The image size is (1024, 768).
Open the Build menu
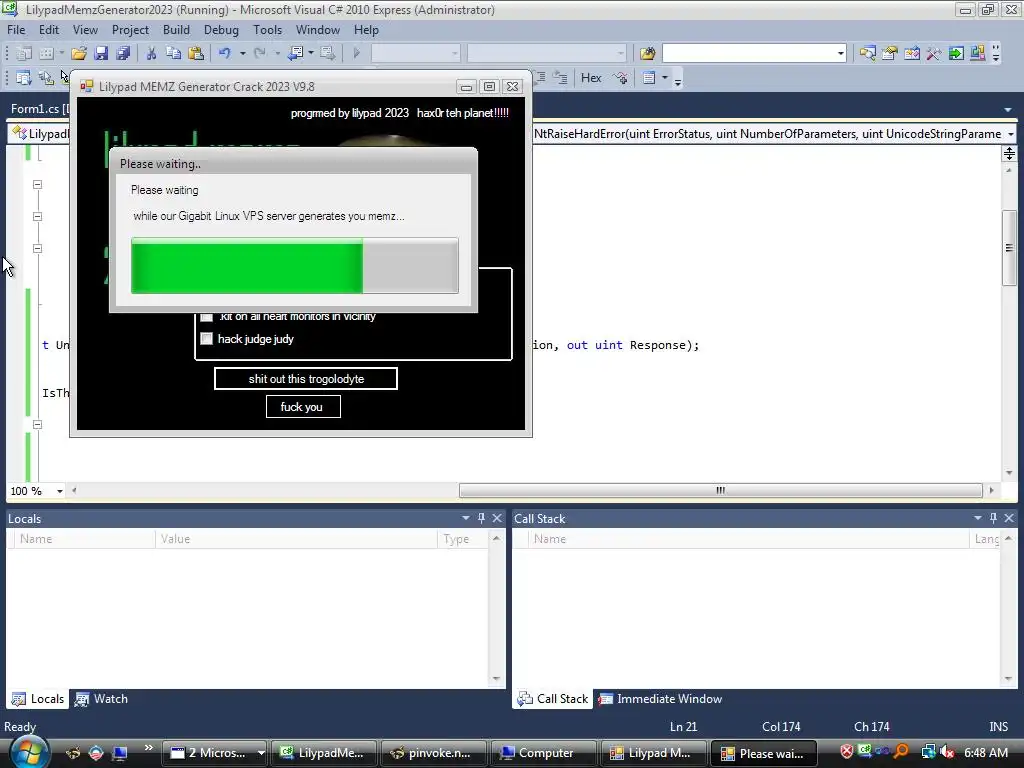click(176, 30)
